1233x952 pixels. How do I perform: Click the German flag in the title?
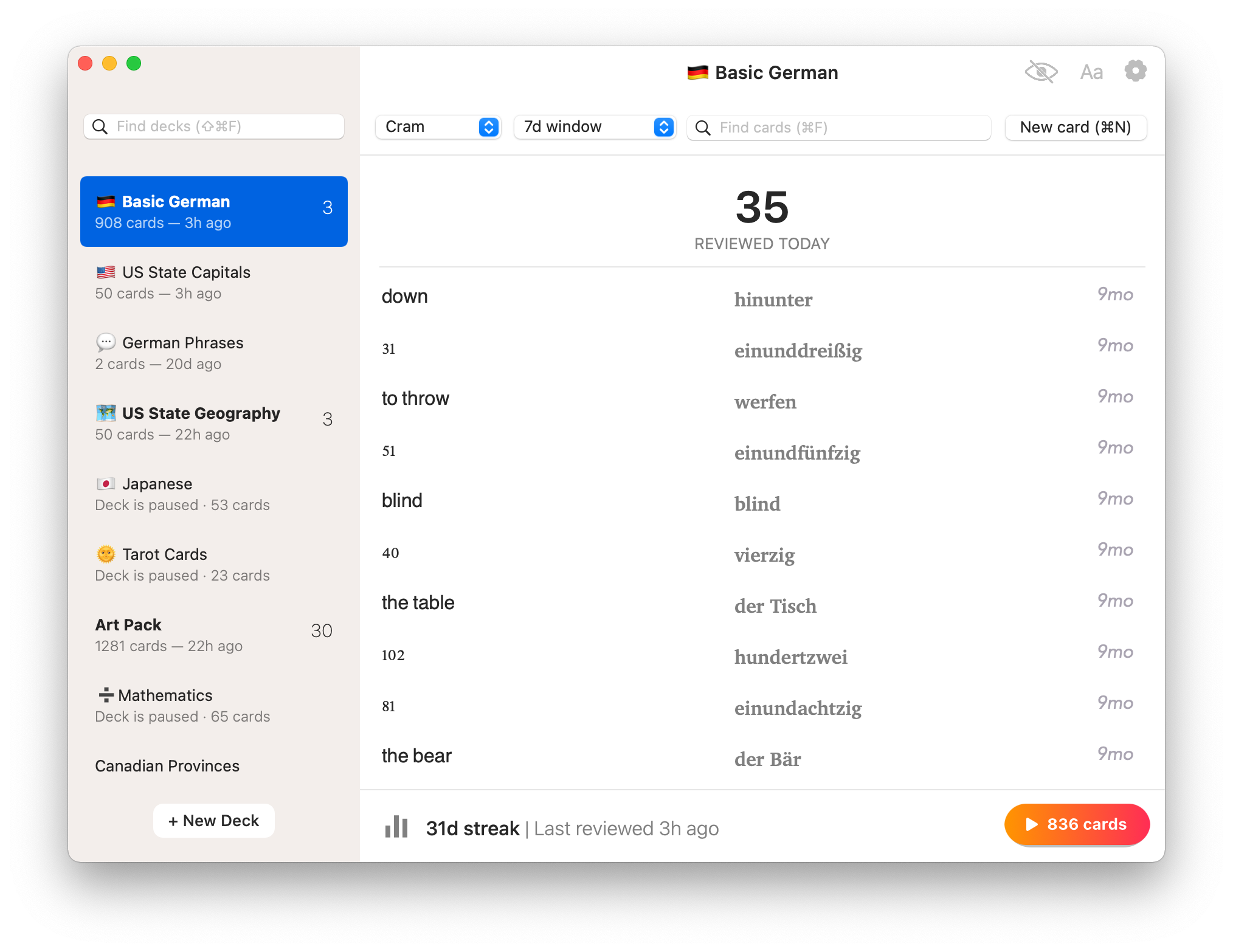[698, 72]
